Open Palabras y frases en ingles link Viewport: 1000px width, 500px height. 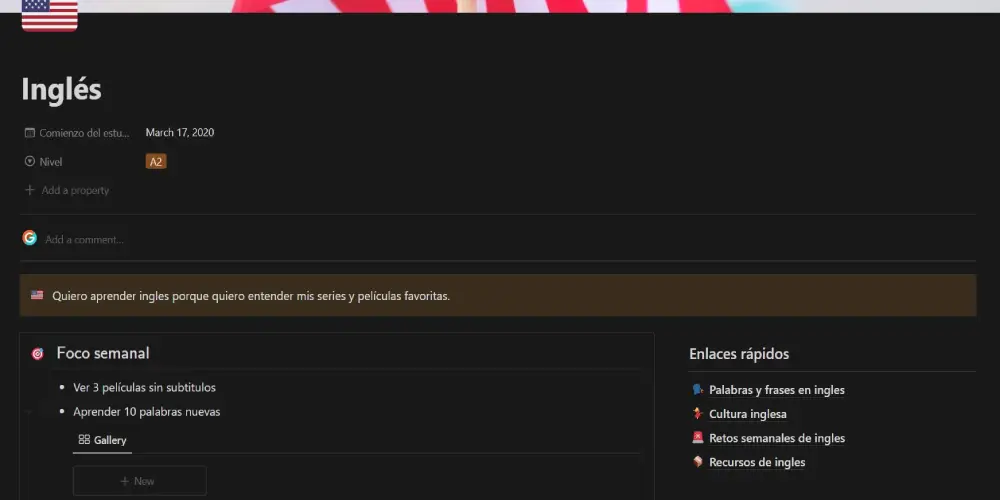coord(776,390)
